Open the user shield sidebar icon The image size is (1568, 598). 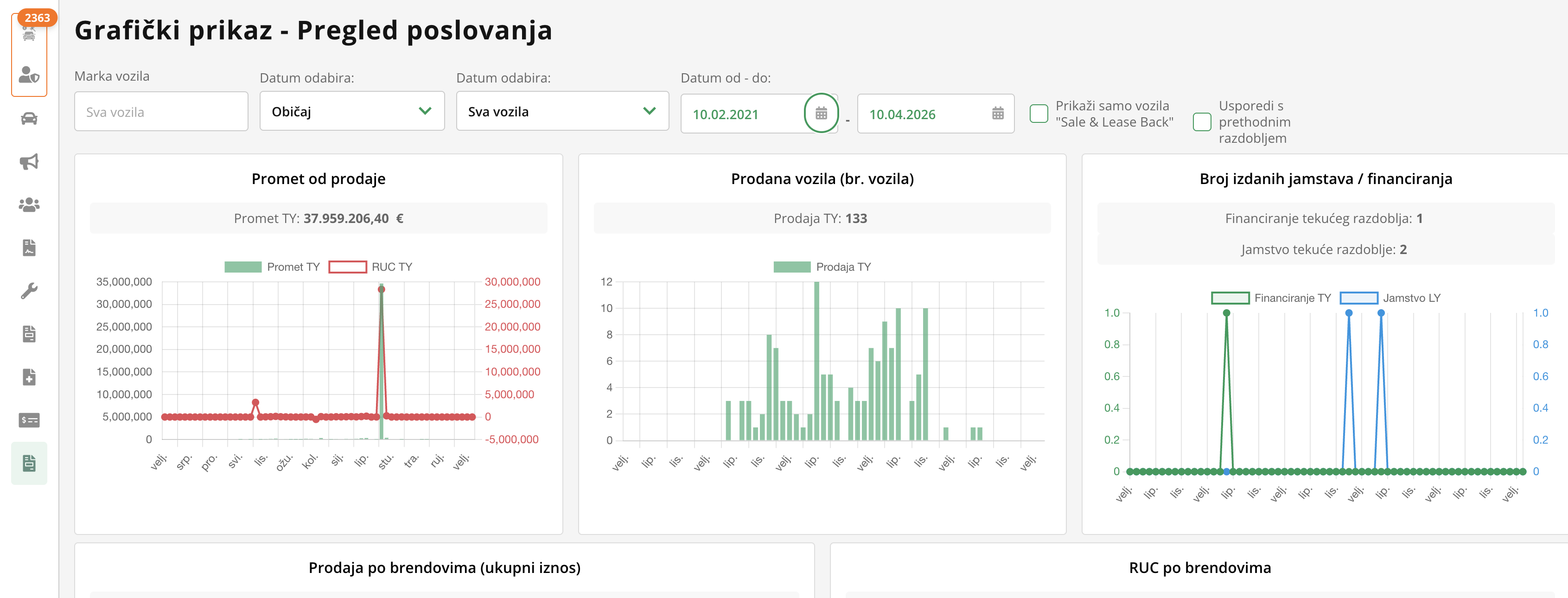tap(29, 74)
